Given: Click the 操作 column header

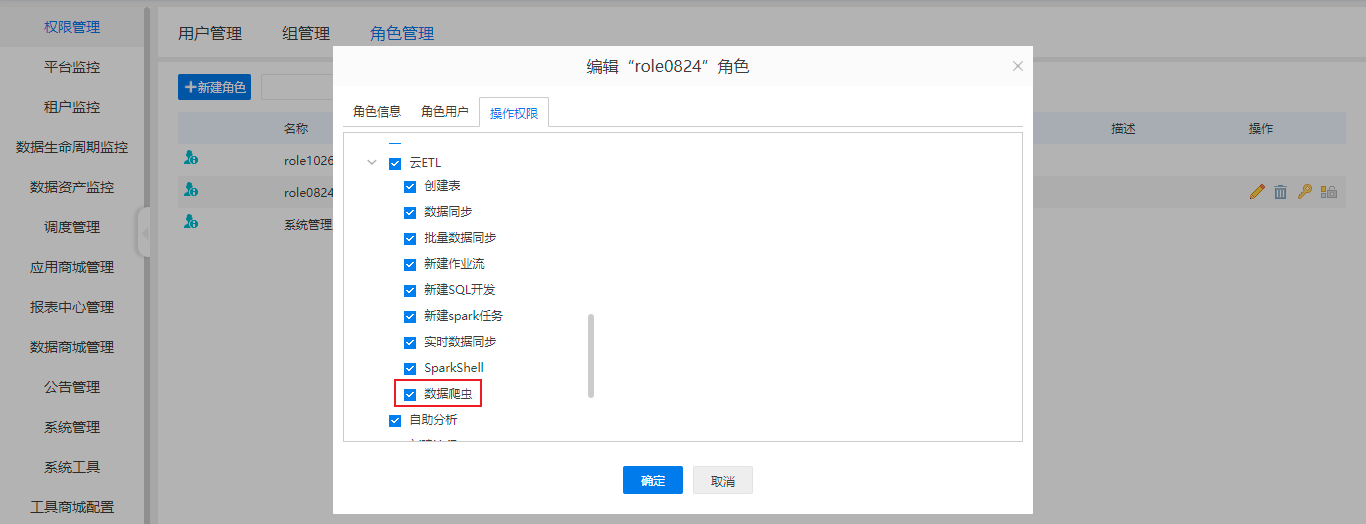Looking at the screenshot, I should (x=1261, y=129).
